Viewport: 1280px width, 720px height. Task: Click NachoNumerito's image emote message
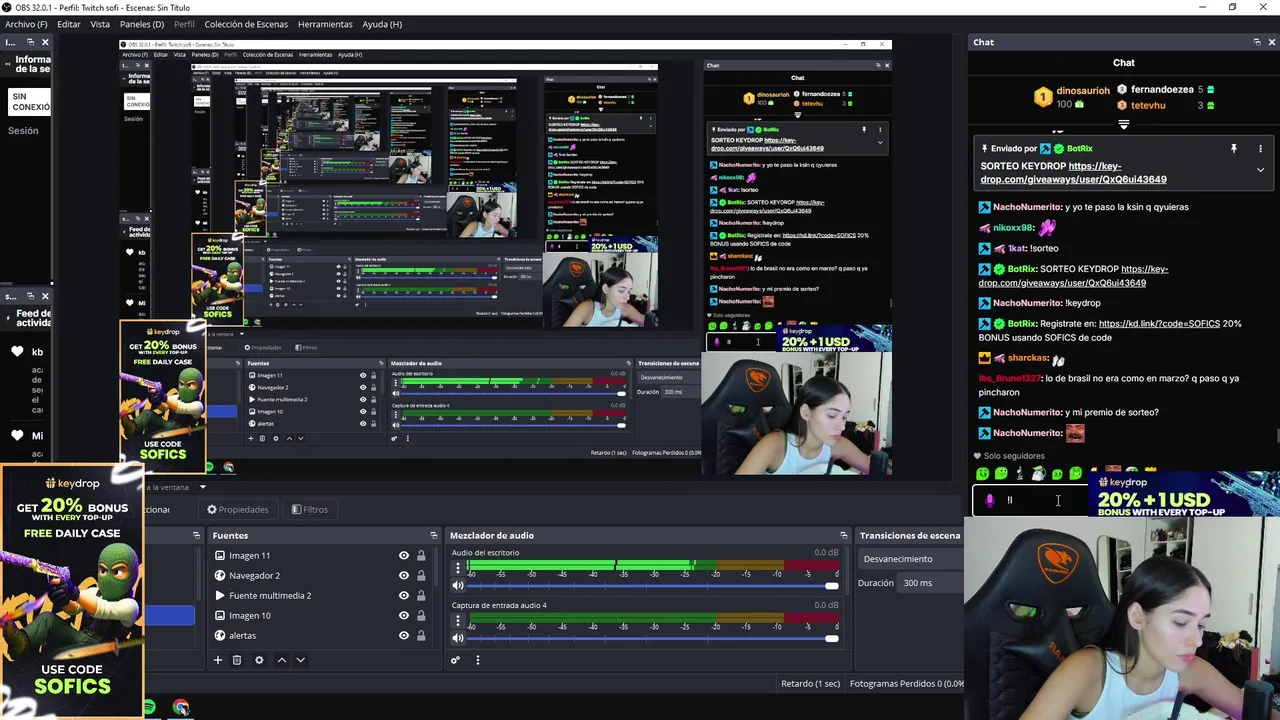[1075, 433]
